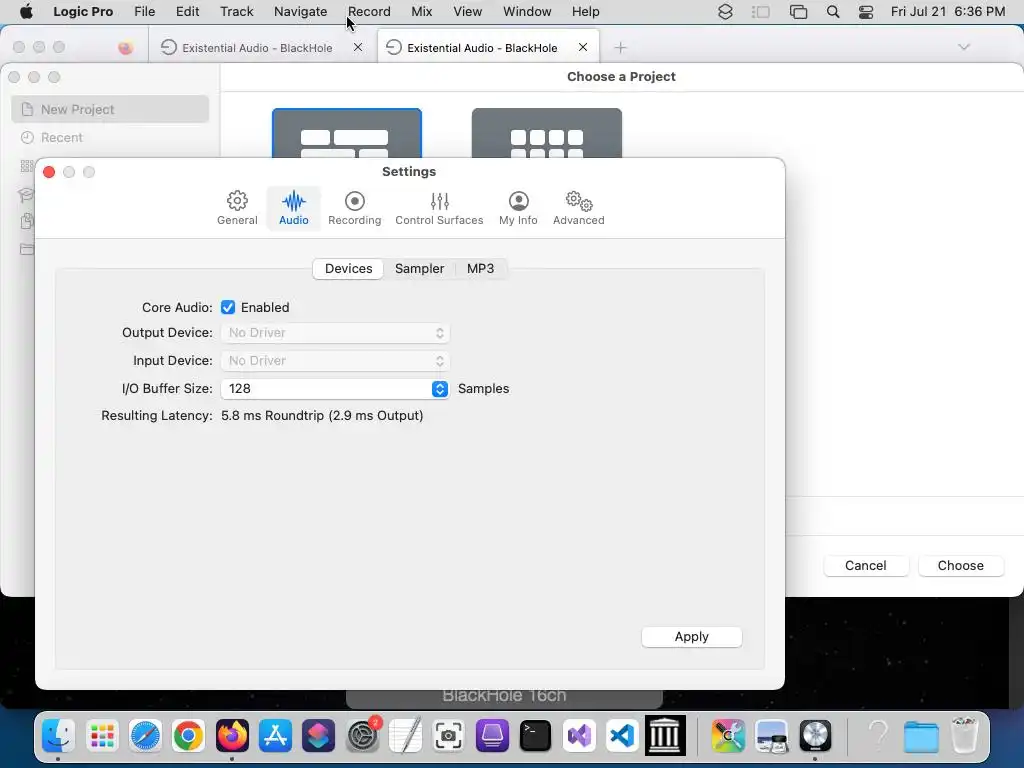Open the Track menu
This screenshot has height=768, width=1024.
pyautogui.click(x=236, y=11)
